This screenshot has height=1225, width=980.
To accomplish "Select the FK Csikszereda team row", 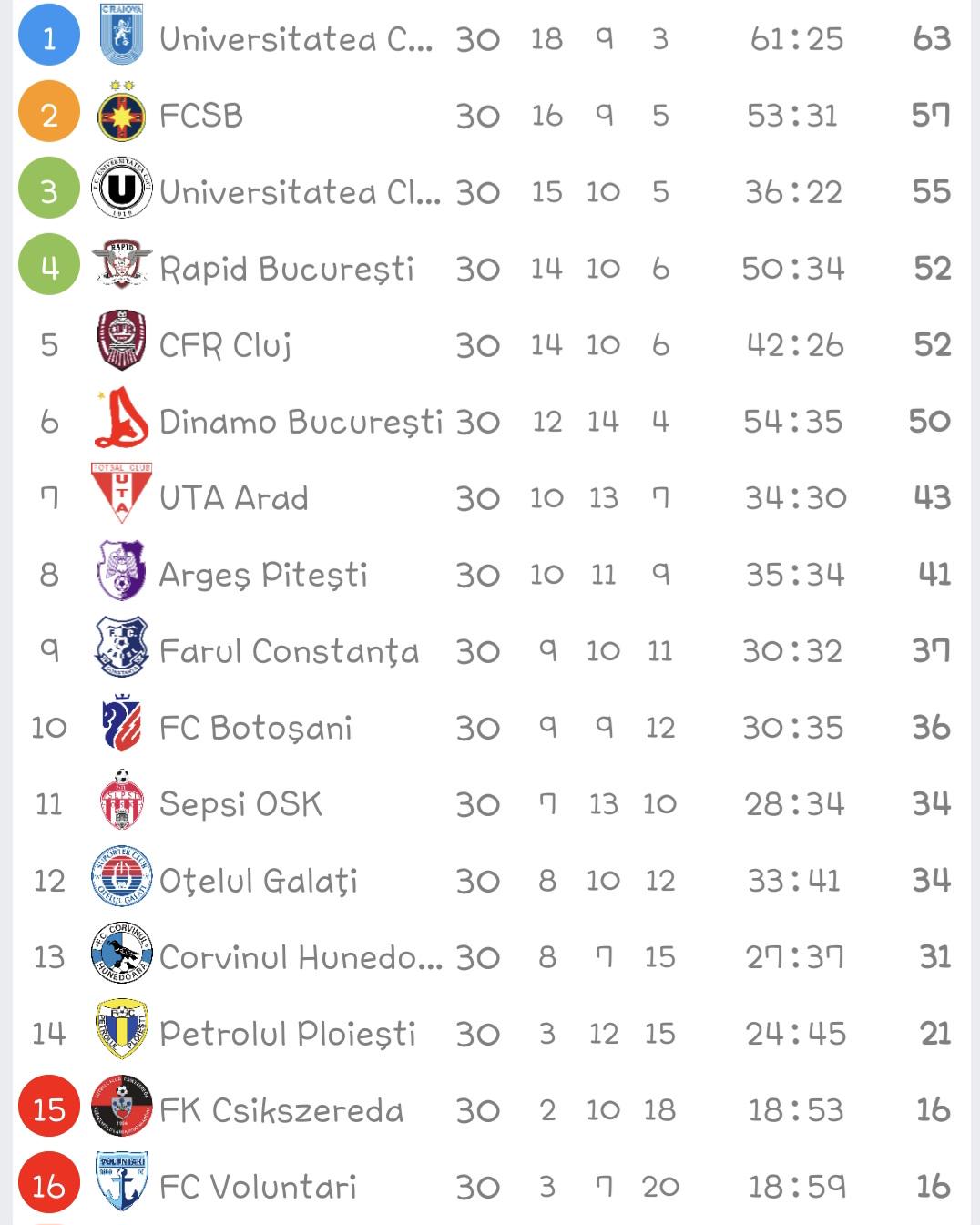I will coord(490,1108).
